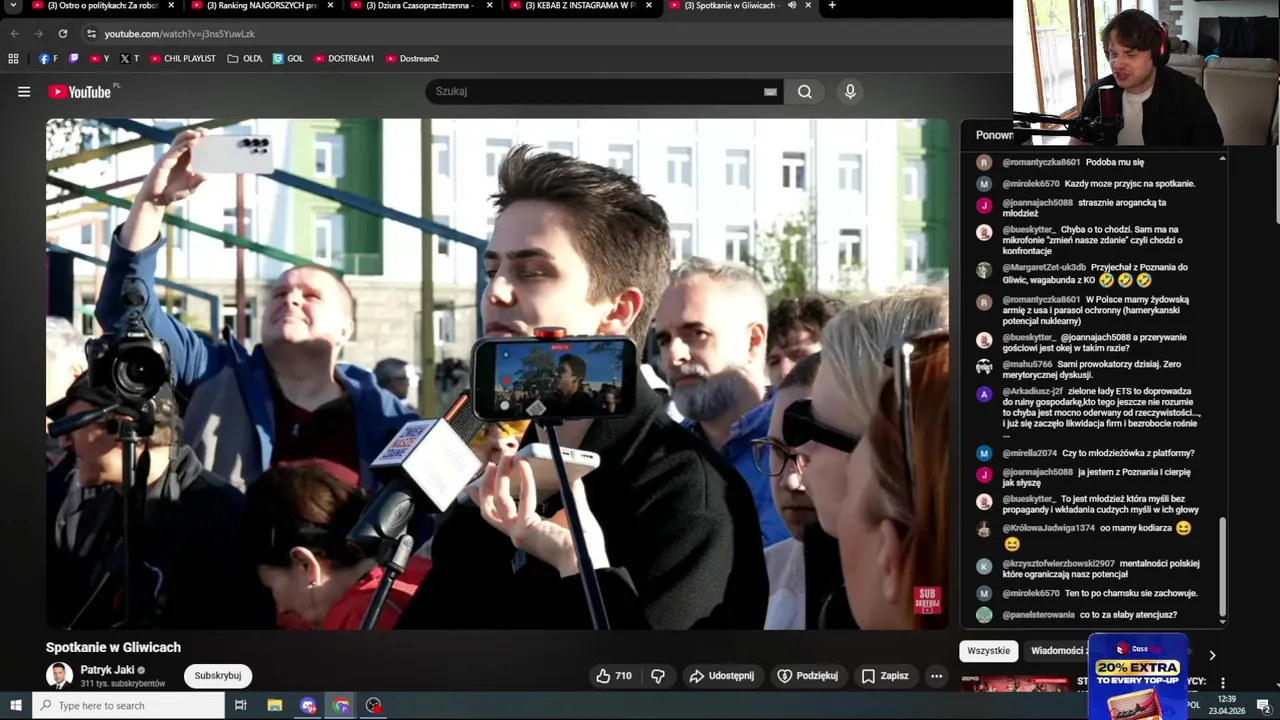Click @krzysztofwierzbowski2907 chat username
The height and width of the screenshot is (720, 1280).
pos(1058,563)
